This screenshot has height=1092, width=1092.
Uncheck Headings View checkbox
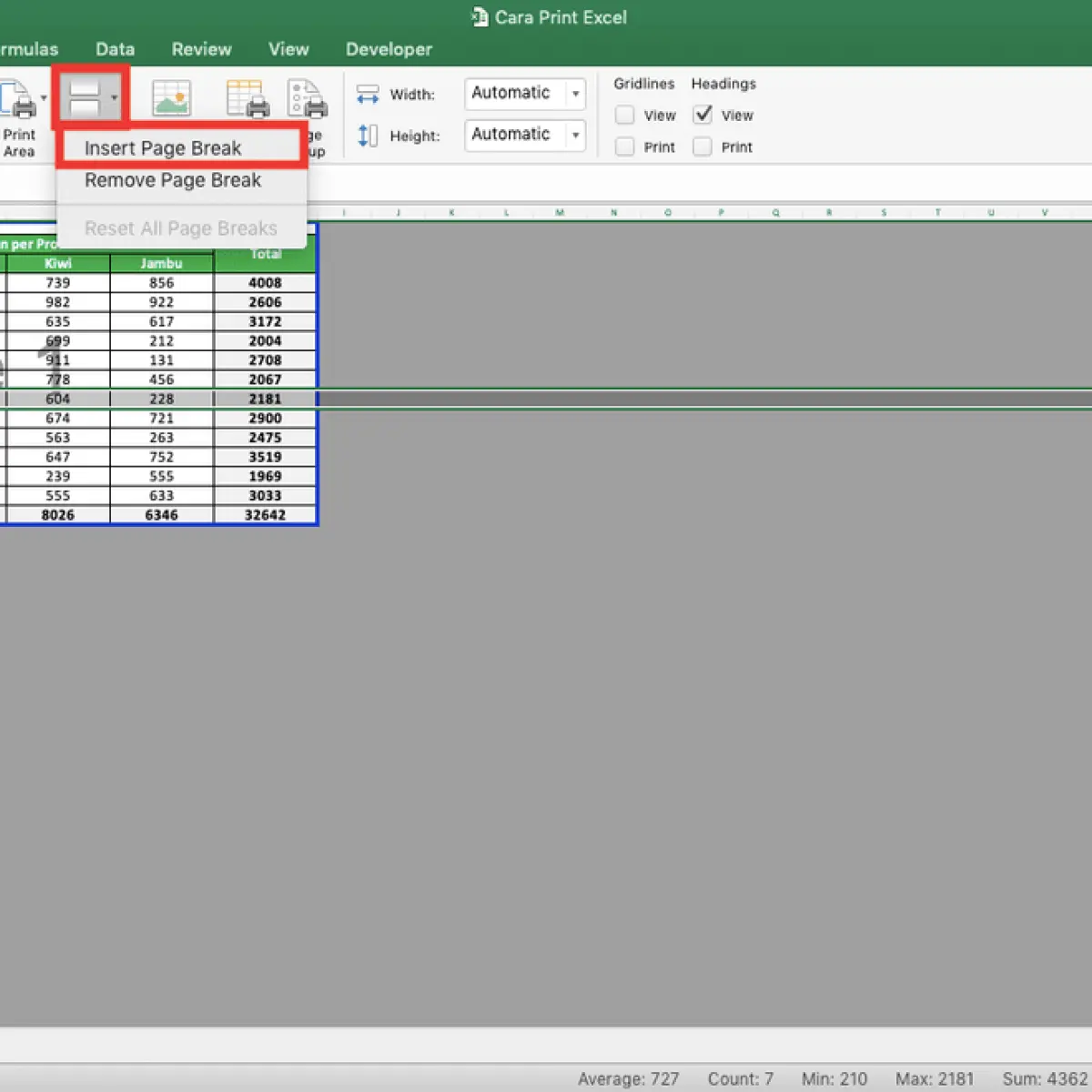tap(703, 115)
